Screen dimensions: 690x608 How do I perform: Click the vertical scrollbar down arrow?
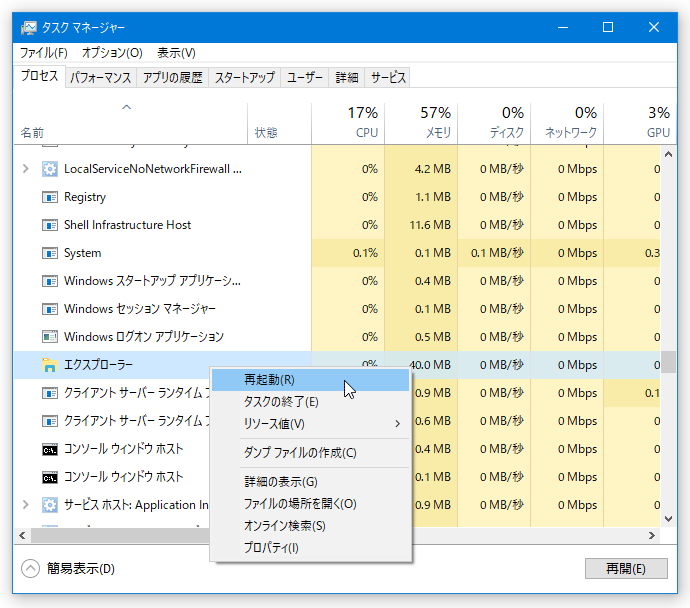668,519
